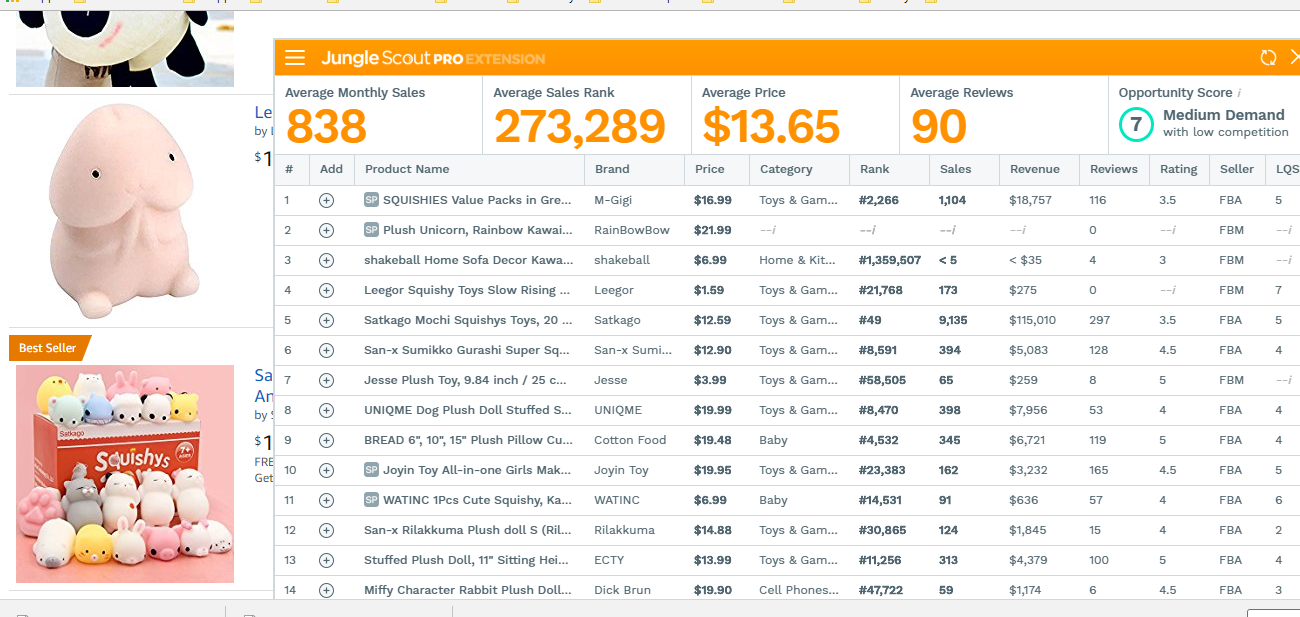This screenshot has width=1300, height=617.
Task: Click SP badge on WATINC row
Action: click(x=371, y=500)
